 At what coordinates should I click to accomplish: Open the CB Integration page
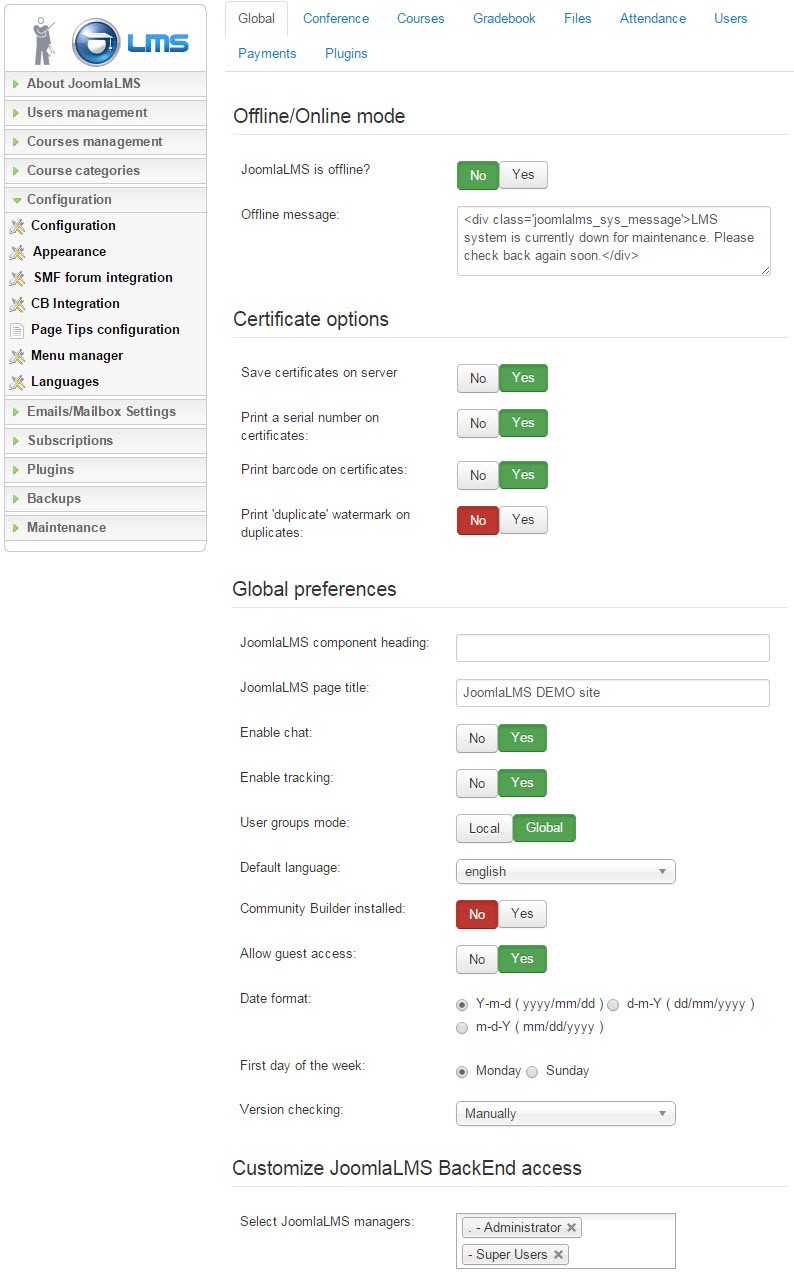pyautogui.click(x=75, y=304)
